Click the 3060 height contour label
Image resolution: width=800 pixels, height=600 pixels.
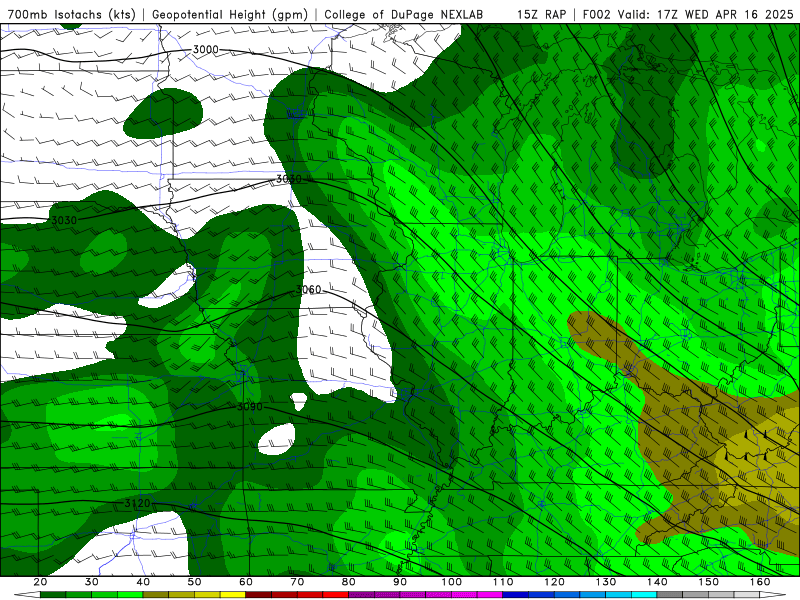[309, 290]
